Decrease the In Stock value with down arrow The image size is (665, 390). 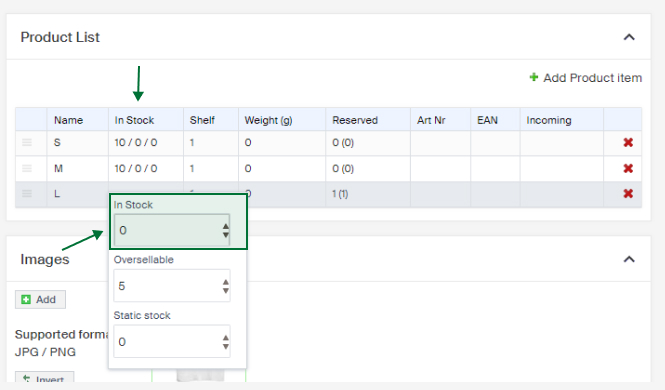pos(226,235)
